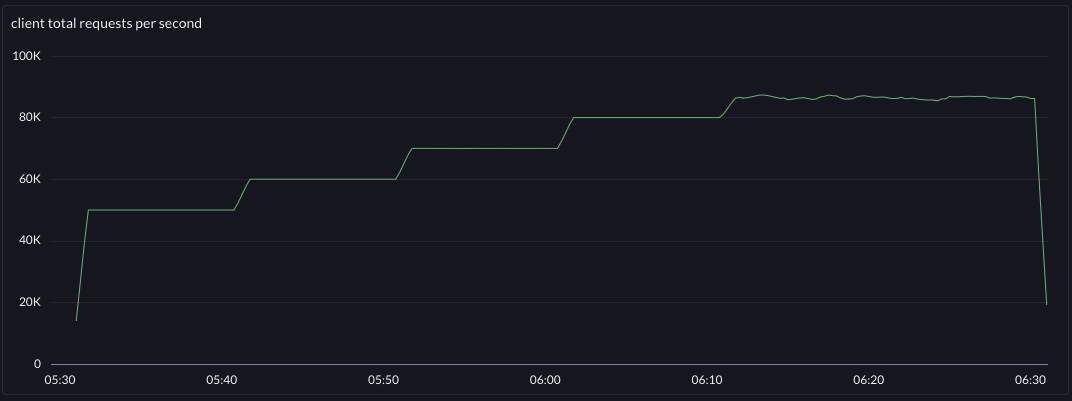1072x401 pixels.
Task: Click the 06:00 time axis label
Action: [545, 381]
